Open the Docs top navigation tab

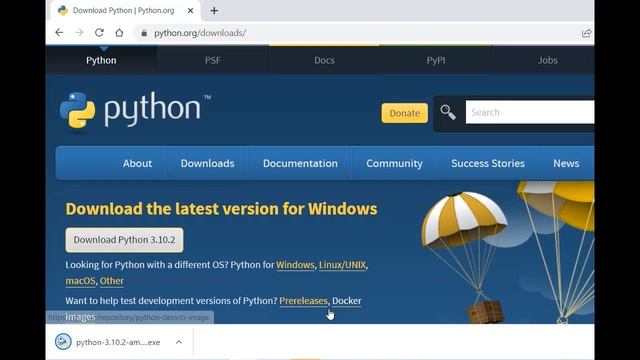point(324,60)
